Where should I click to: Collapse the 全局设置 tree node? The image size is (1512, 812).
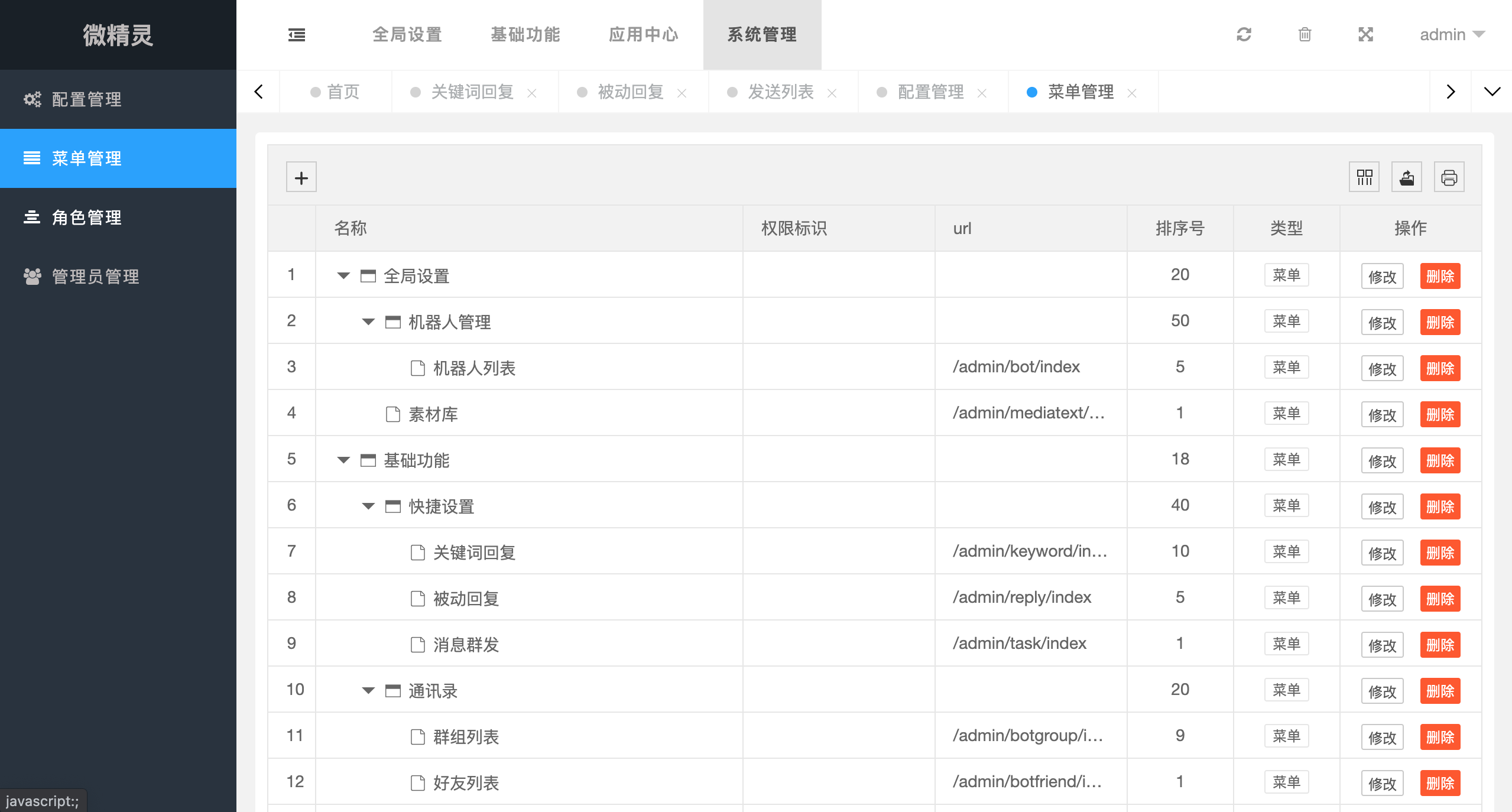pos(343,276)
